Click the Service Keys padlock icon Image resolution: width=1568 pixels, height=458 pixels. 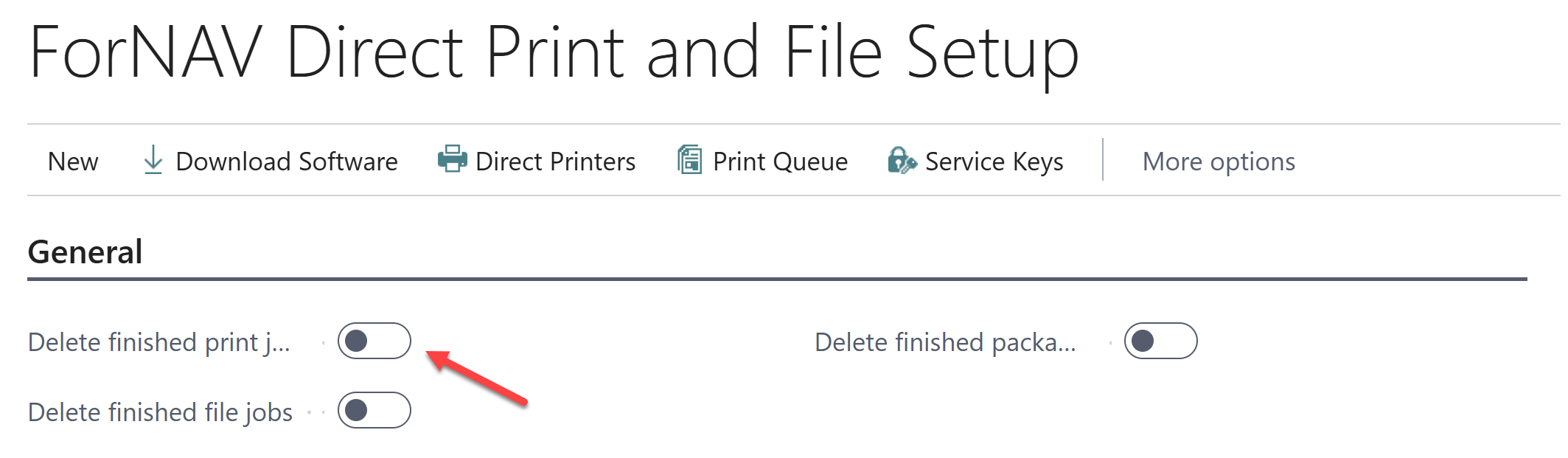tap(902, 160)
